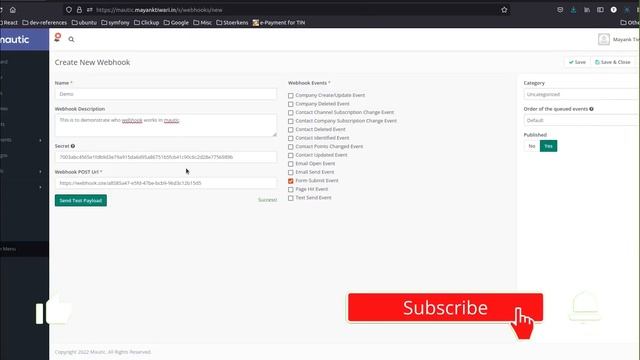Enable the Email Send Event checkbox

pyautogui.click(x=291, y=173)
